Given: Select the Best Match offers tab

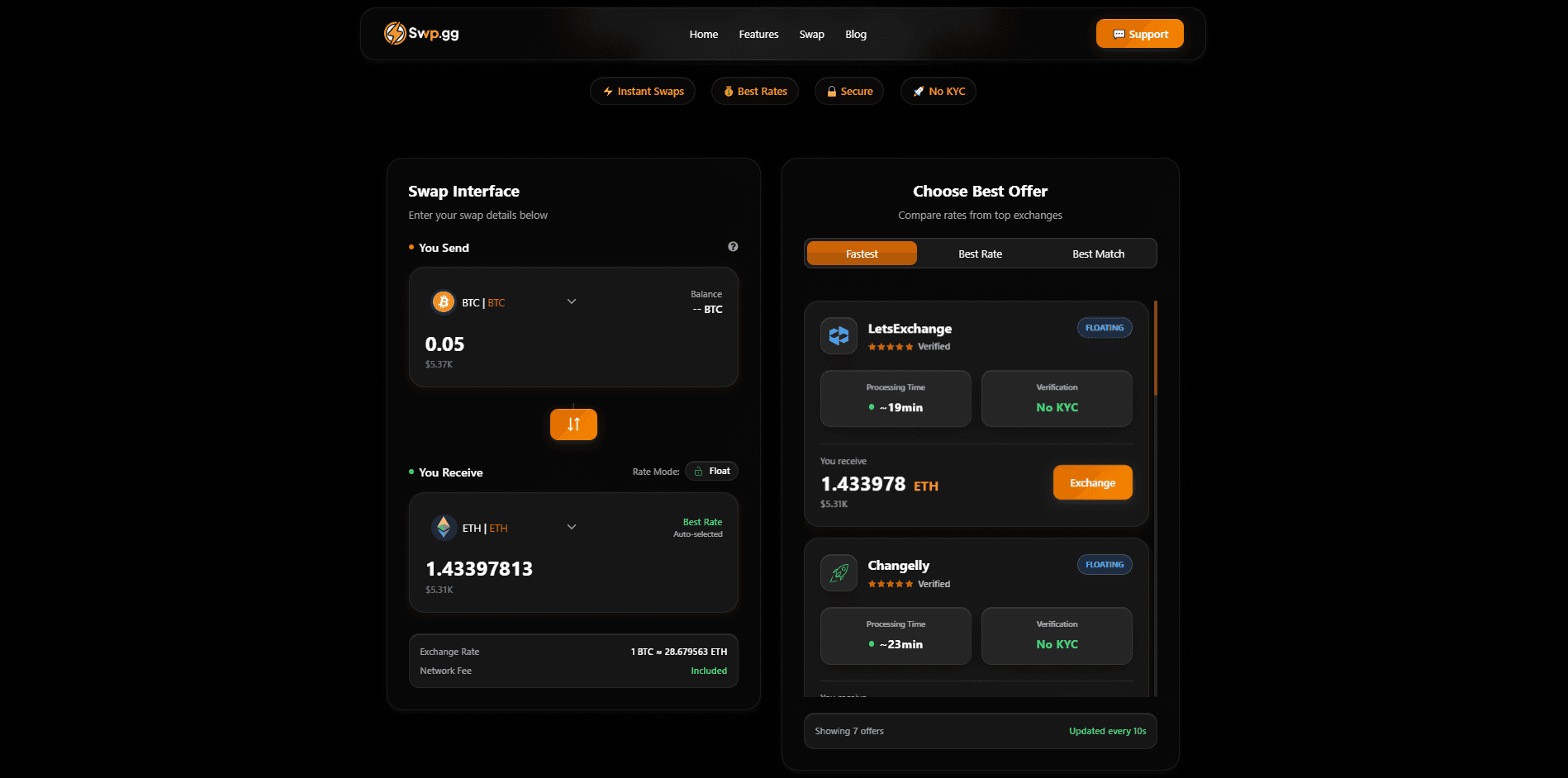Looking at the screenshot, I should (1098, 254).
